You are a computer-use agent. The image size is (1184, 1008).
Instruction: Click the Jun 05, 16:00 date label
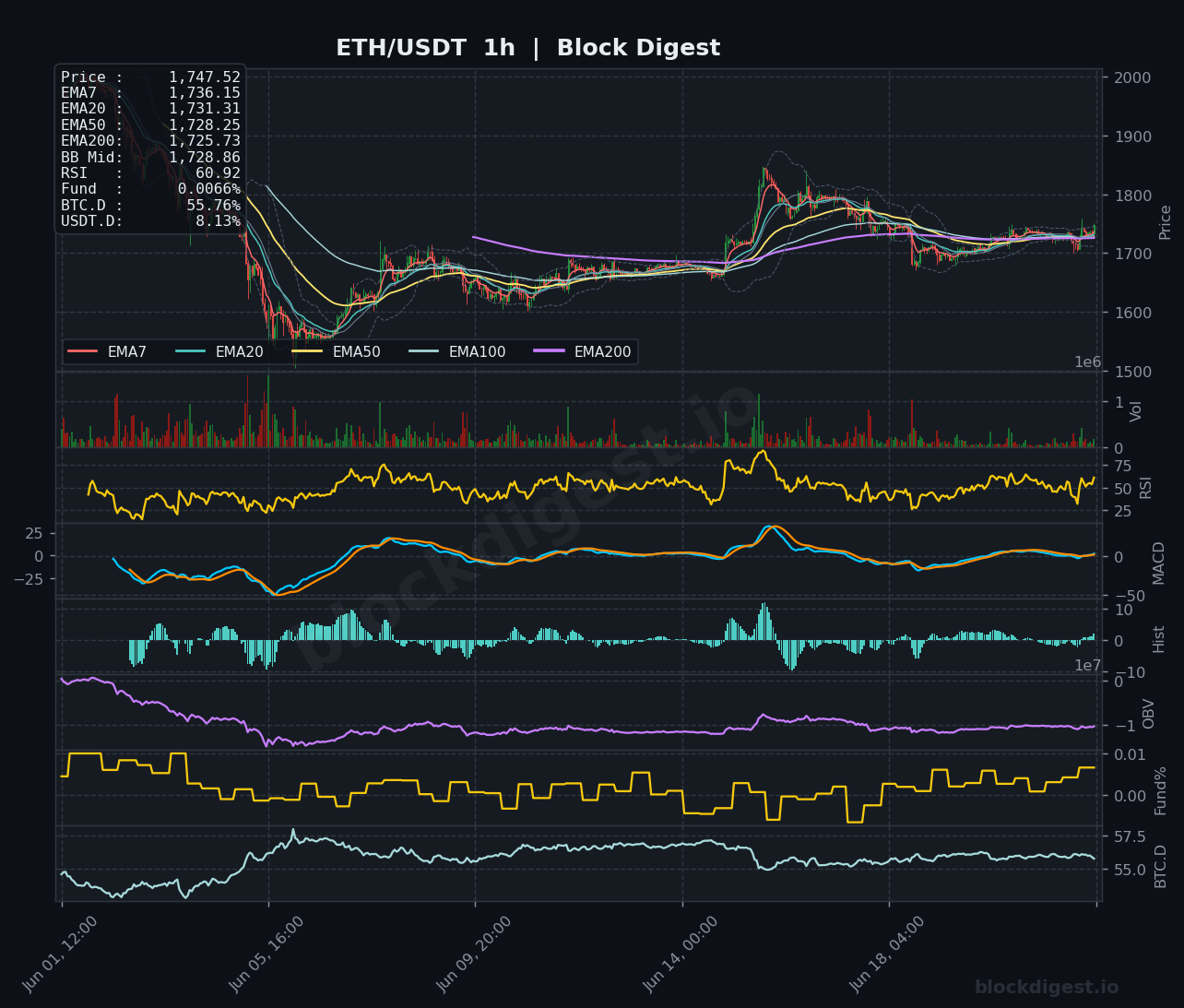click(266, 955)
